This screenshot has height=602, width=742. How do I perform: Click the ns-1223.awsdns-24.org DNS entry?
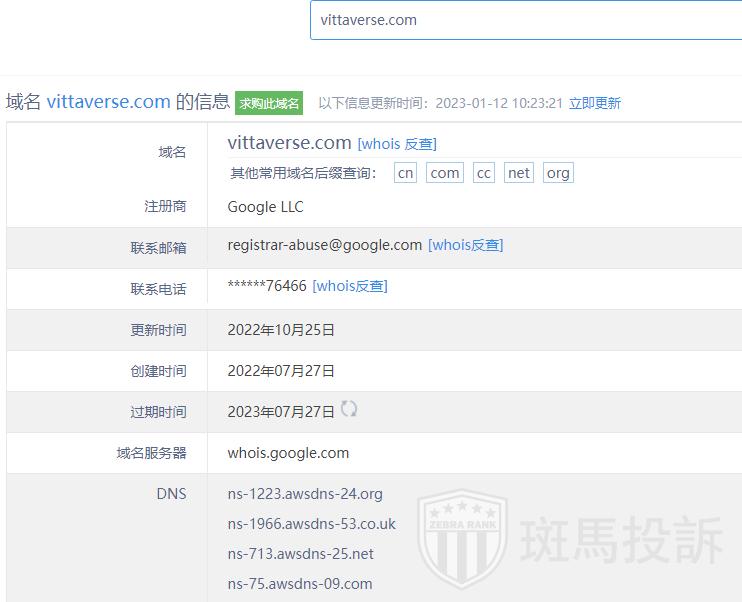click(x=305, y=494)
